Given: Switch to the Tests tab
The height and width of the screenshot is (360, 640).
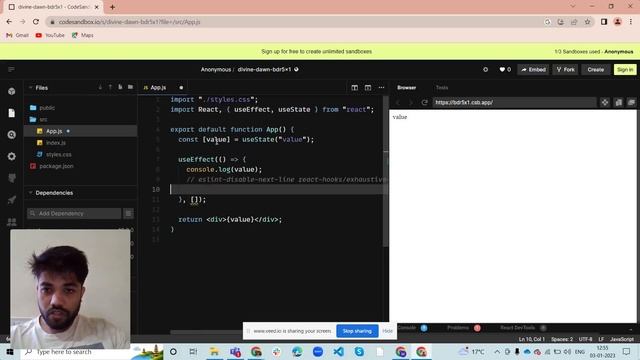Looking at the screenshot, I should click(442, 88).
